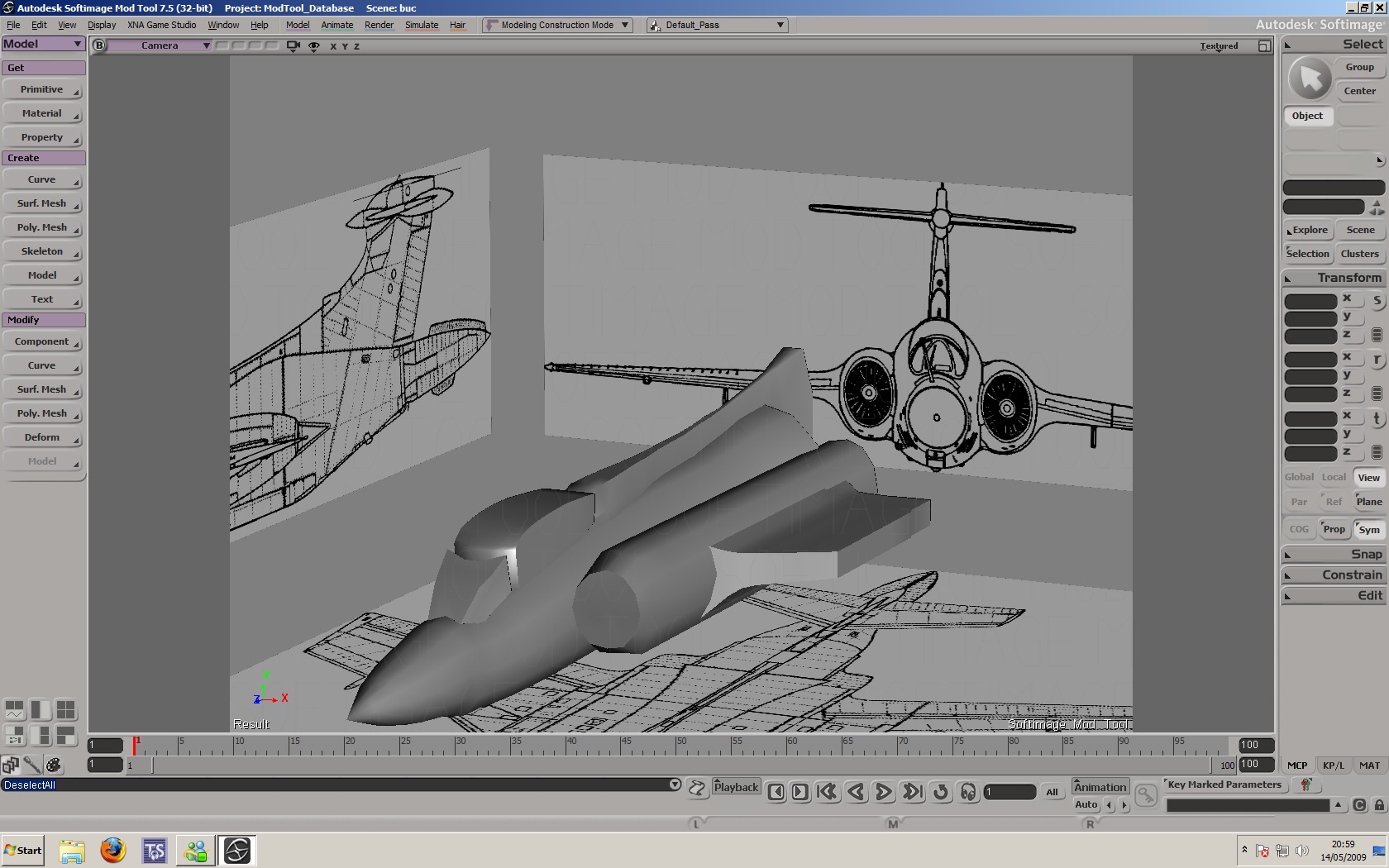The height and width of the screenshot is (868, 1389).
Task: Expand the Snap panel
Action: pyautogui.click(x=1333, y=555)
